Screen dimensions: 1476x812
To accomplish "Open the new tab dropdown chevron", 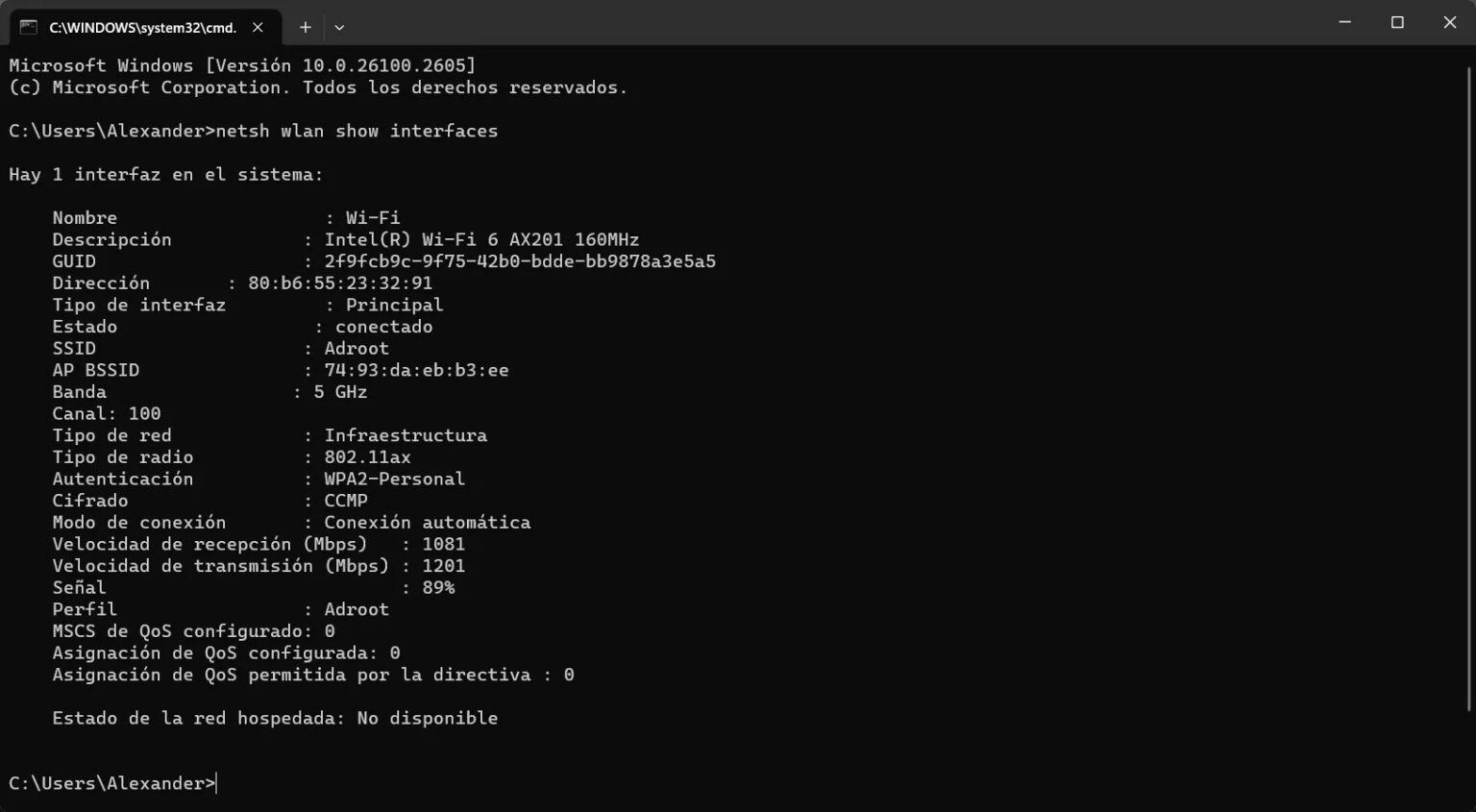I will pos(339,27).
